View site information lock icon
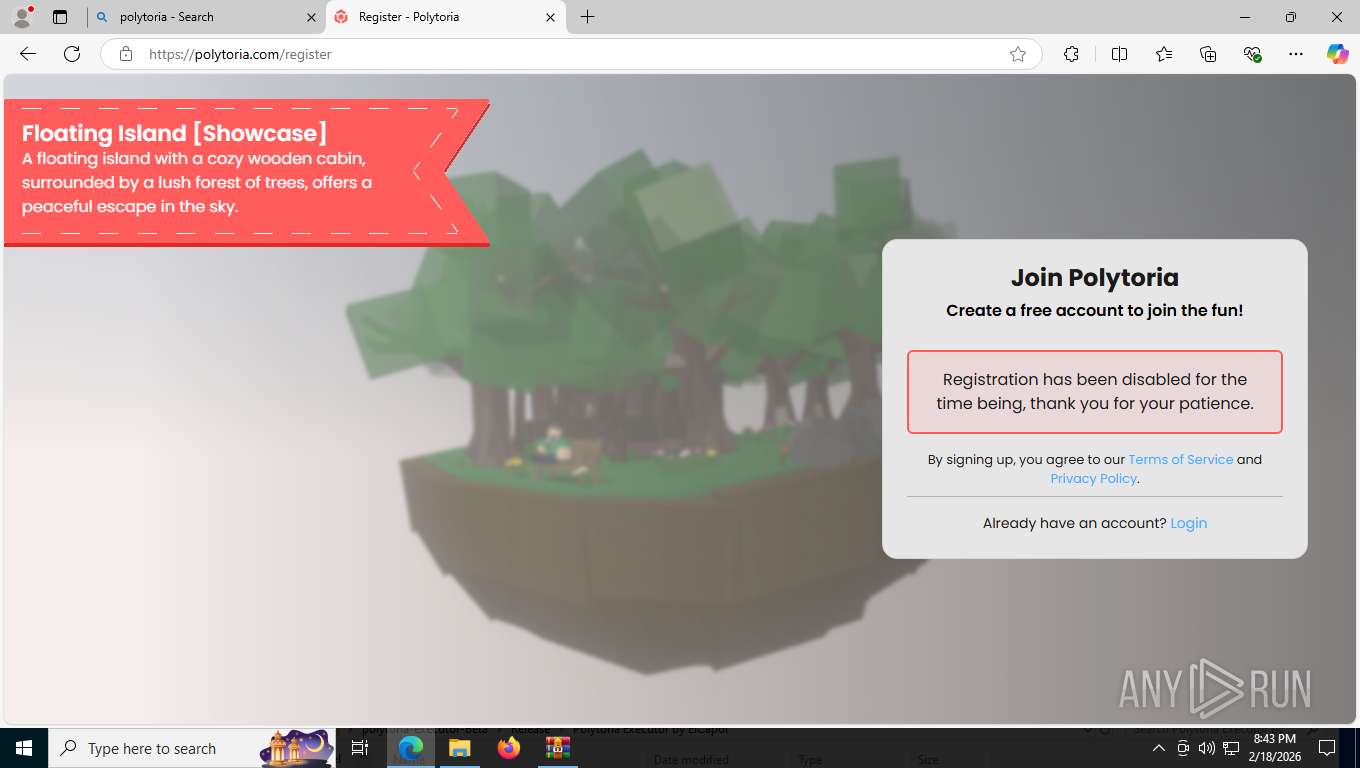The height and width of the screenshot is (768, 1360). [x=126, y=54]
